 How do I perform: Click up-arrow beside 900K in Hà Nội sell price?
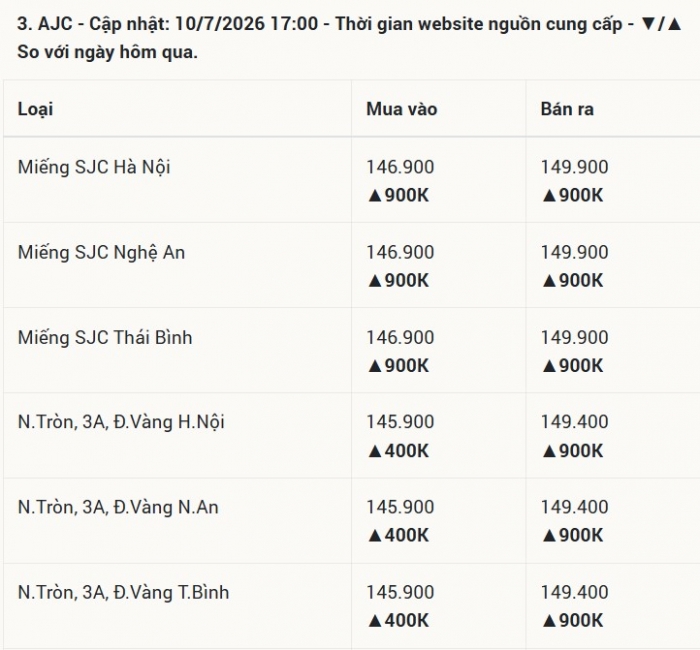coord(549,196)
